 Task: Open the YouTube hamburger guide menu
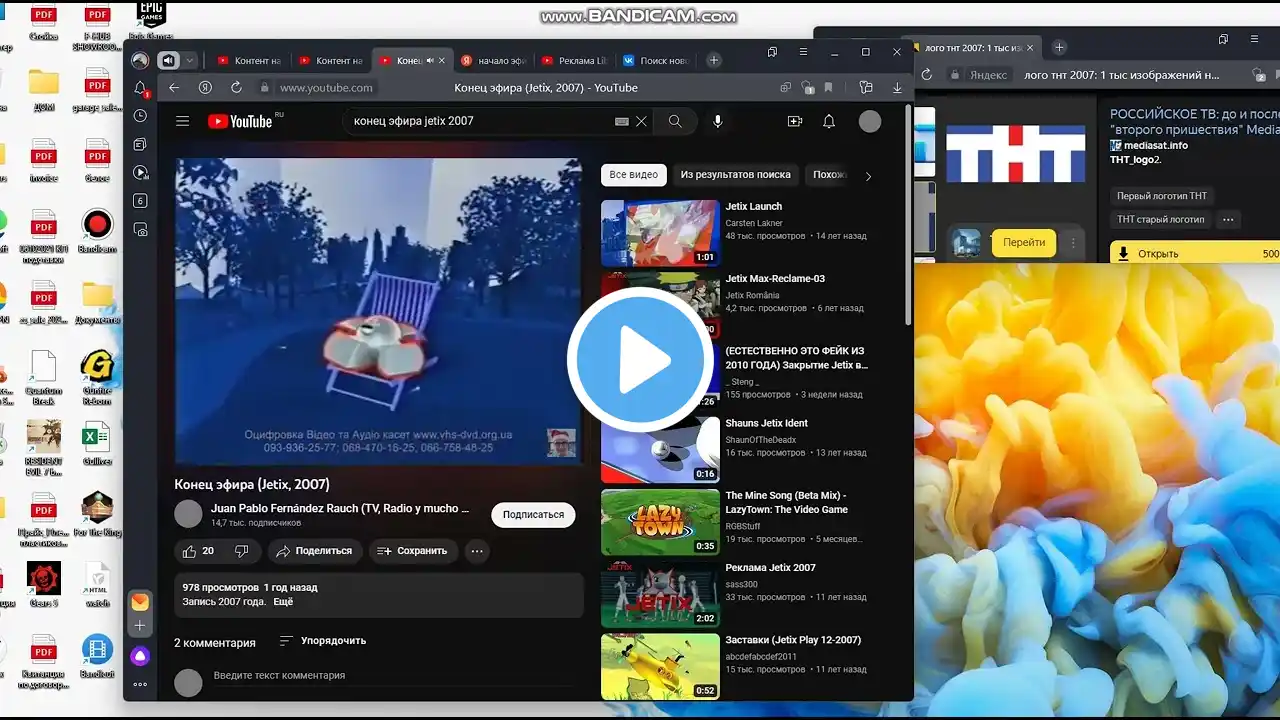click(x=182, y=121)
